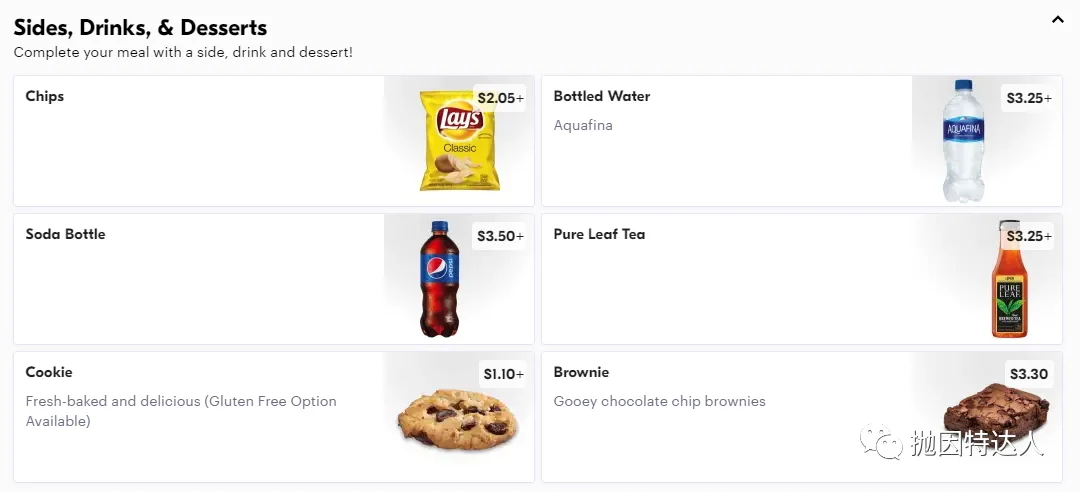Select the Aquafina water bottle image

963,141
